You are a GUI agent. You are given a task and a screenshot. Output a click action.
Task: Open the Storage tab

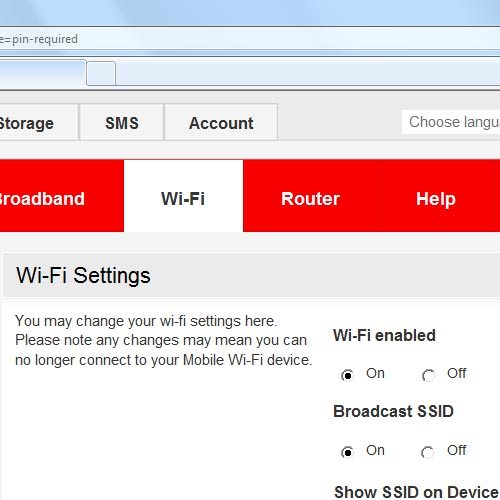click(x=38, y=122)
